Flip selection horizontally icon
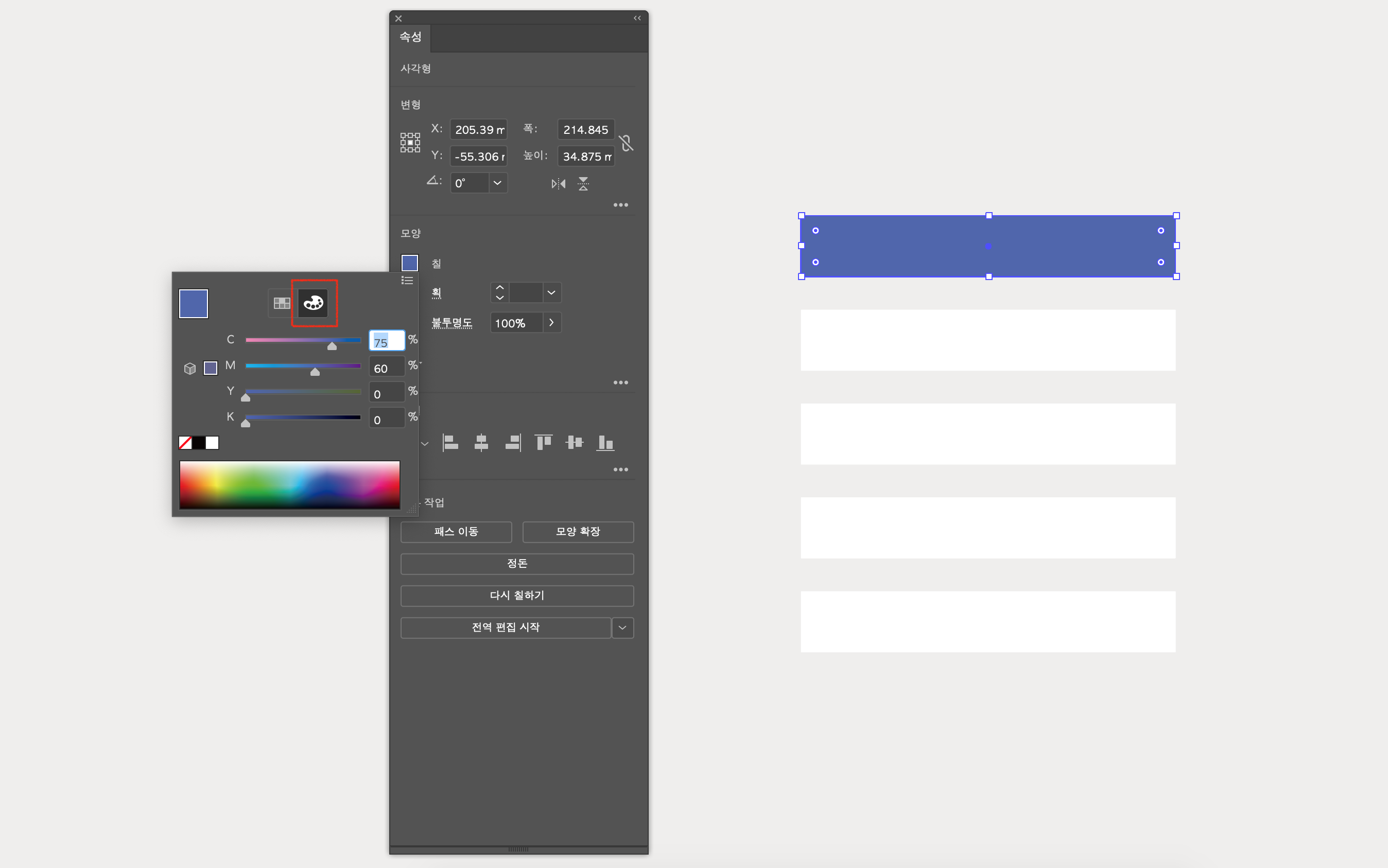This screenshot has width=1388, height=868. point(558,184)
